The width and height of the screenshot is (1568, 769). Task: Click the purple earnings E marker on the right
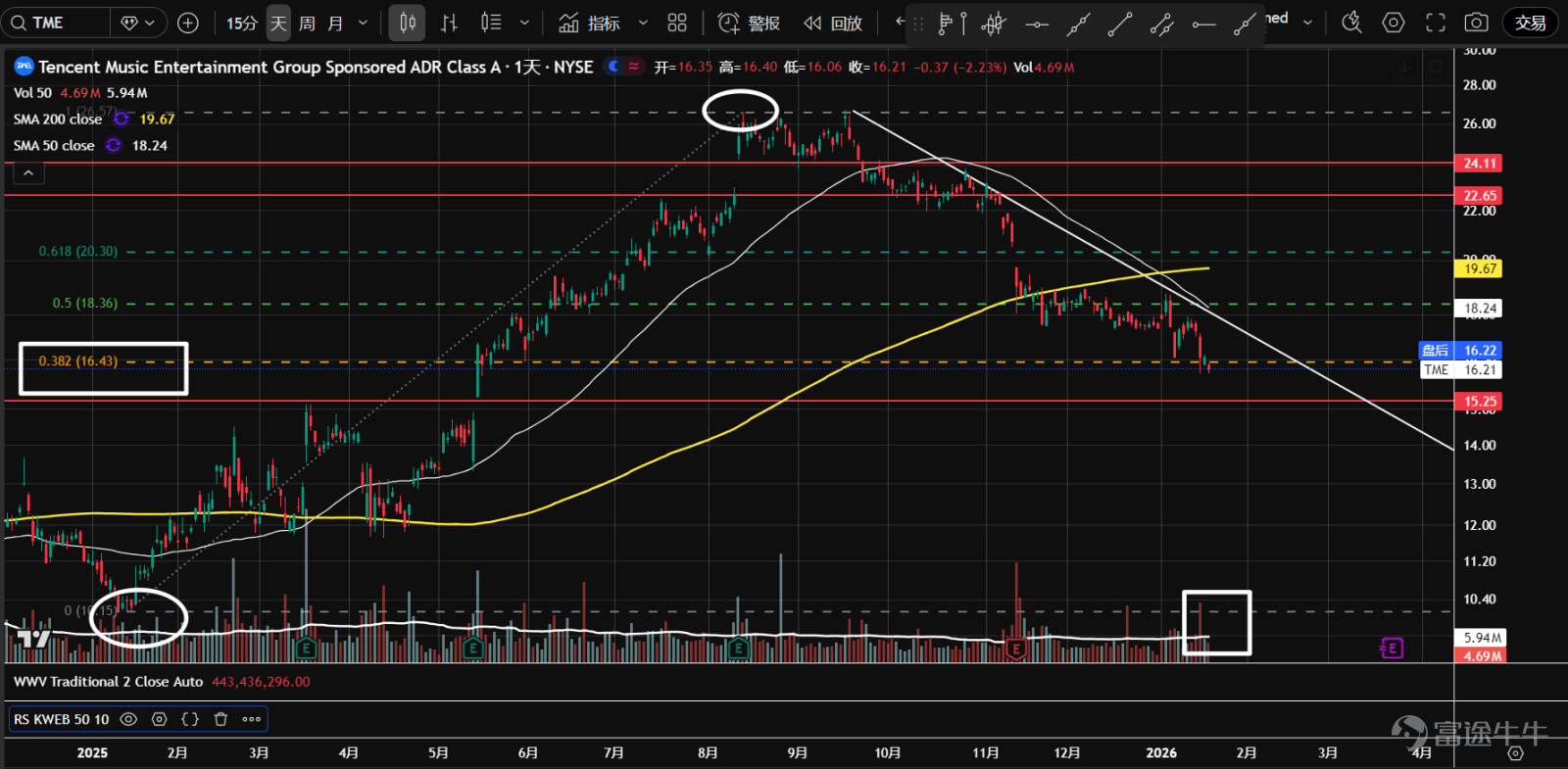(1392, 648)
